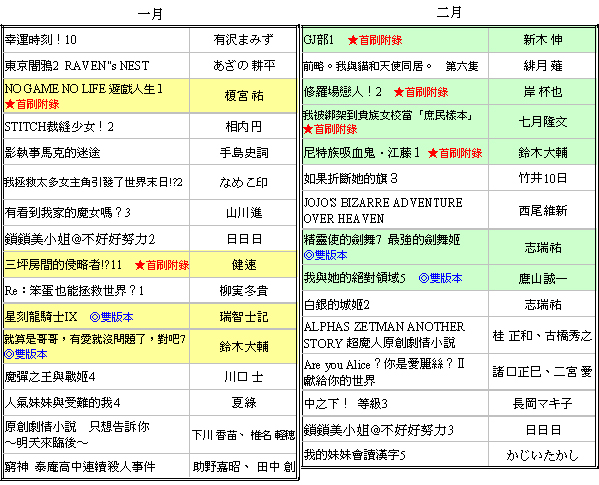Click 中之下！ 等級3 title
Screen dimensions: 599x485
346,403
